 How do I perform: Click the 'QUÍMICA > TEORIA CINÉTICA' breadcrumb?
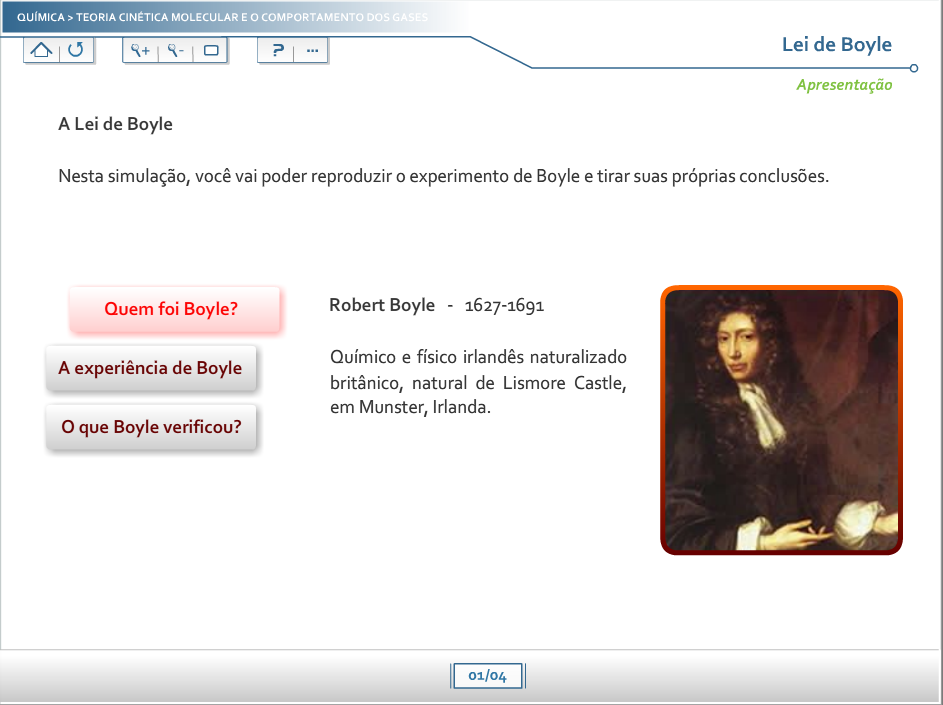(223, 17)
